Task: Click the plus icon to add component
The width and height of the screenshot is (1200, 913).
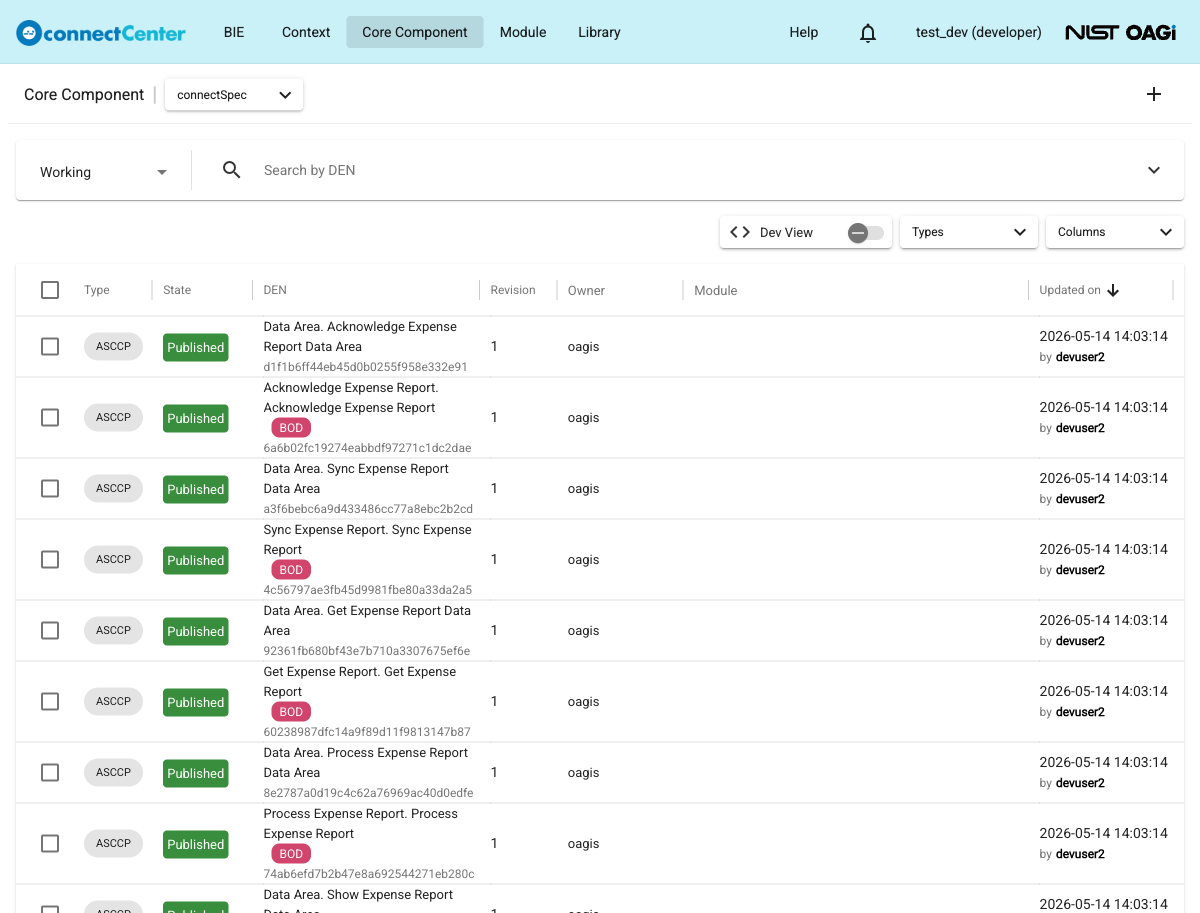Action: point(1154,94)
